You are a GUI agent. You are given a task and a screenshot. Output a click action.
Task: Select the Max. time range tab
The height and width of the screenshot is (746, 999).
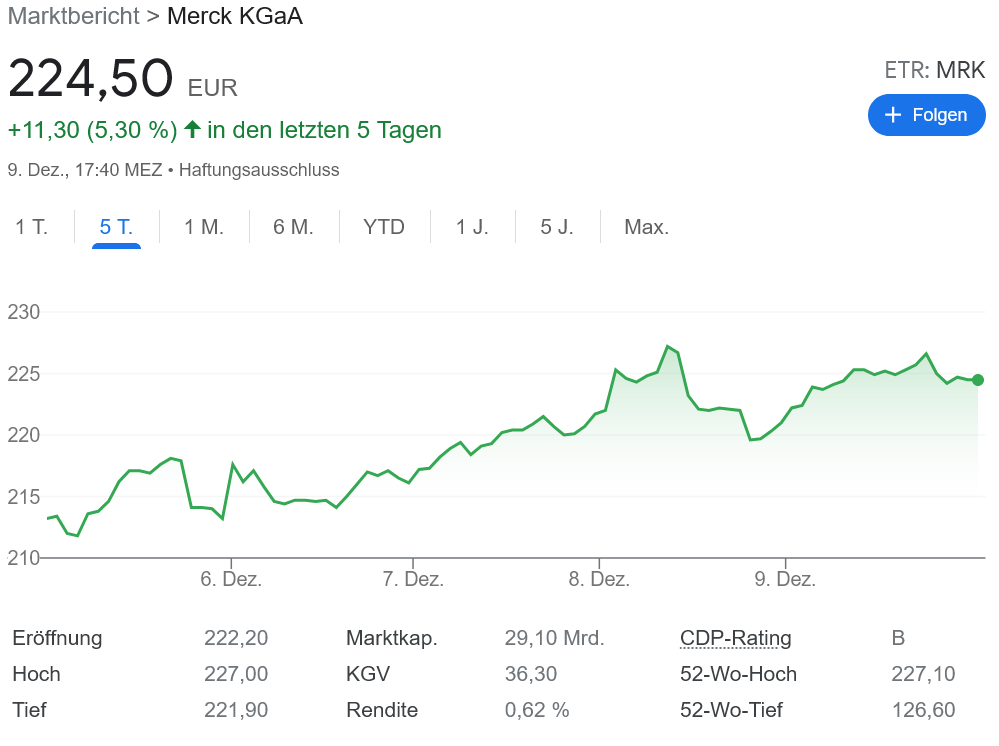coord(646,227)
